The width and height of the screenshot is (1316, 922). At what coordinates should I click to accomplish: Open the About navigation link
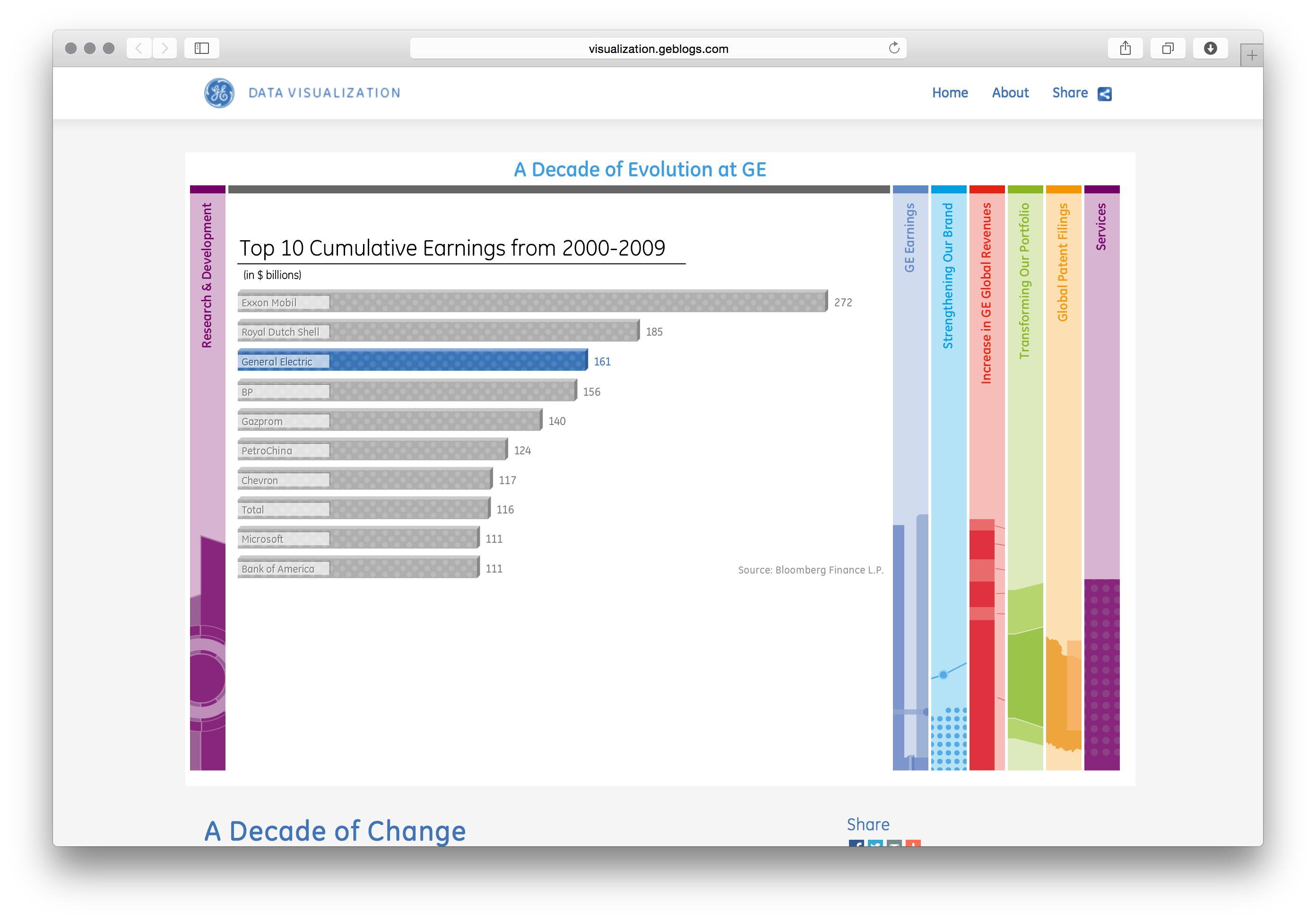[x=1010, y=93]
